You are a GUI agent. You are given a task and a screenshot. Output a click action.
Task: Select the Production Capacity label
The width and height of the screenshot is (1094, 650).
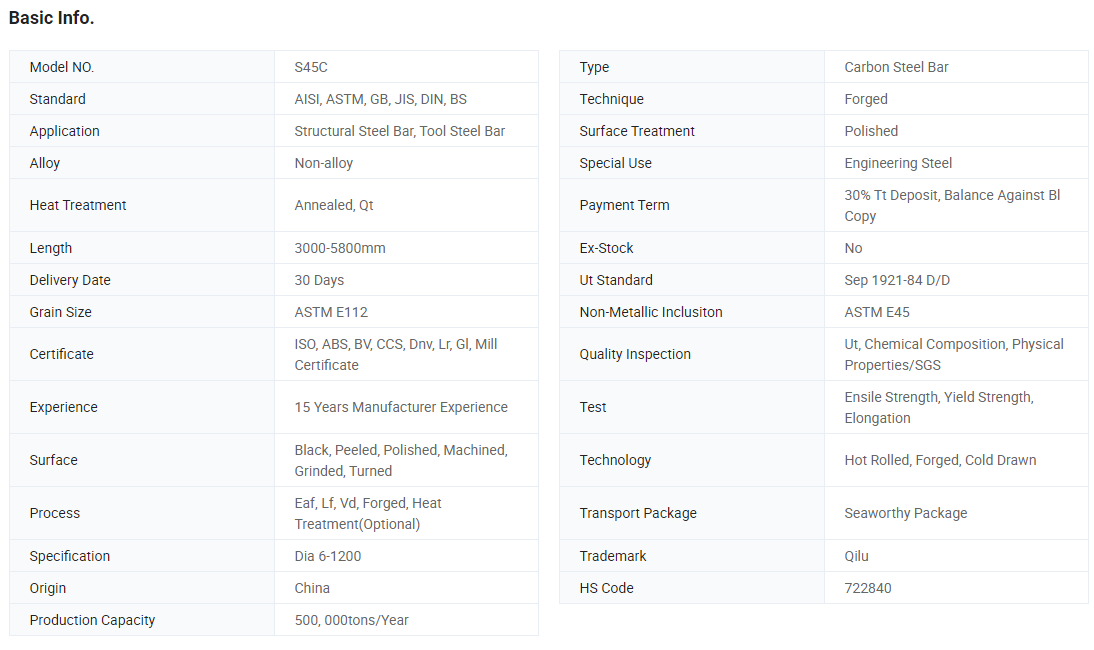point(92,621)
